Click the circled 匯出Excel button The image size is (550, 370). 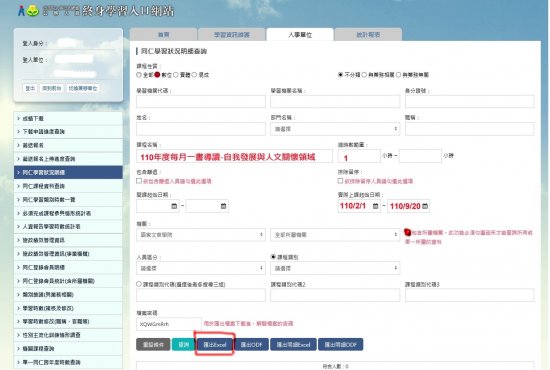[215, 345]
